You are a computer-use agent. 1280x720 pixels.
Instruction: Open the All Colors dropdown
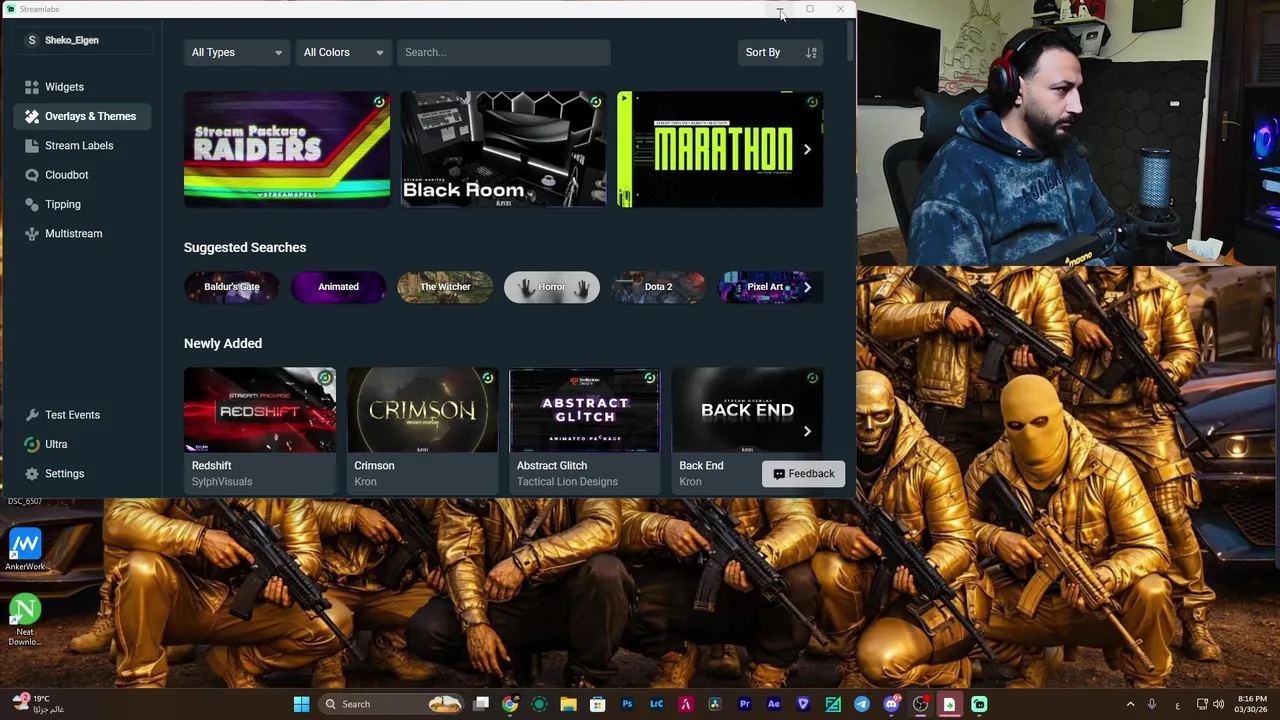(343, 52)
